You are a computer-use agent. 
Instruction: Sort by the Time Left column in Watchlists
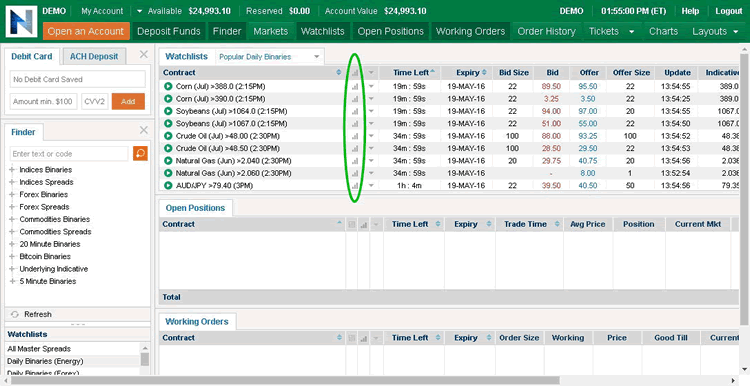[411, 73]
